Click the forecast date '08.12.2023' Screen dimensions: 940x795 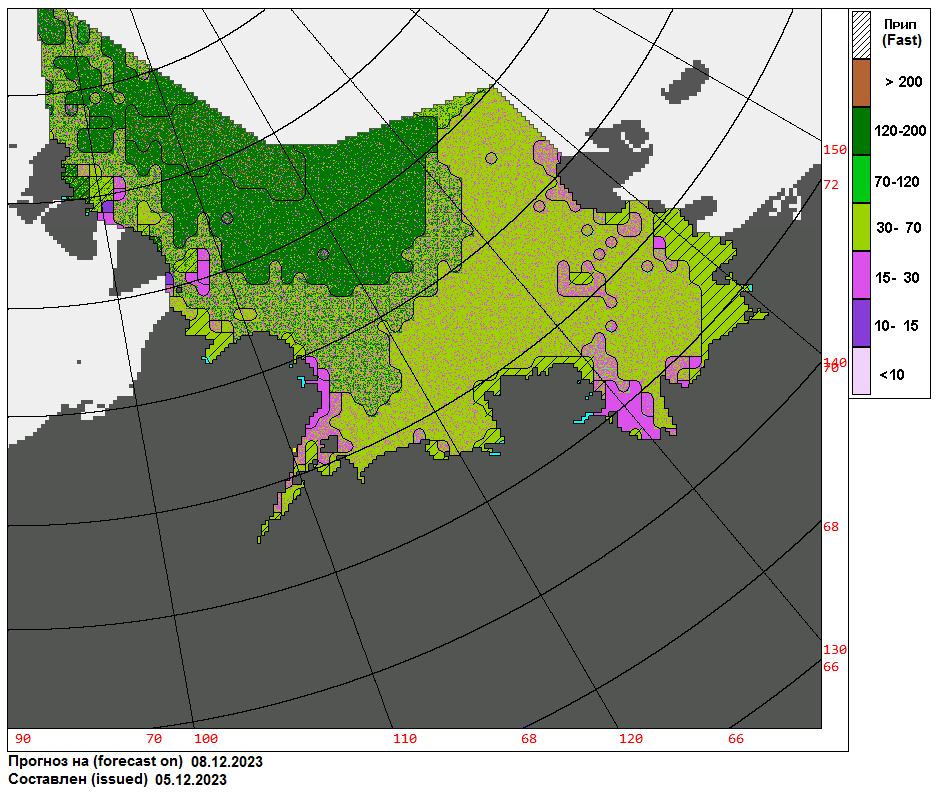pyautogui.click(x=227, y=761)
